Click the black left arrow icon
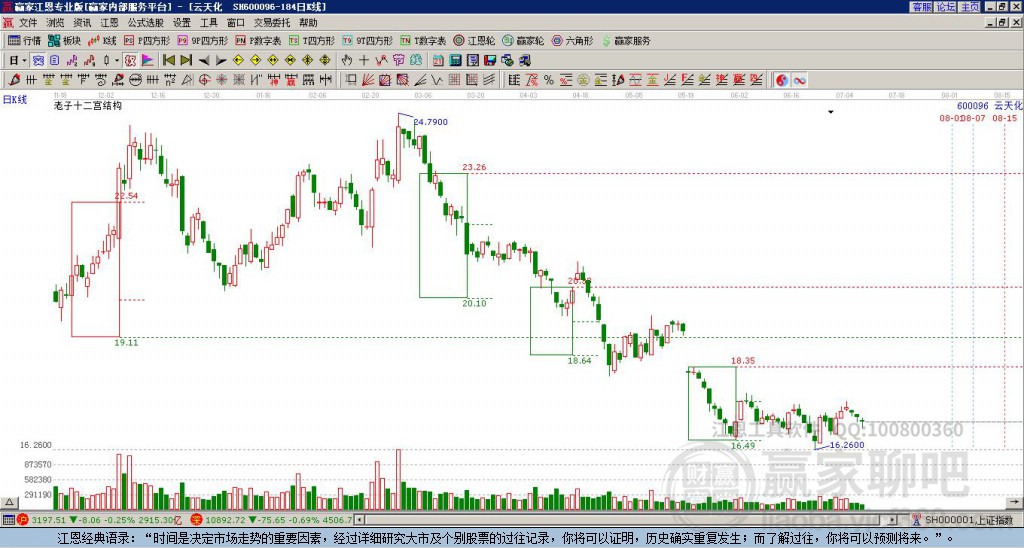 tap(204, 61)
